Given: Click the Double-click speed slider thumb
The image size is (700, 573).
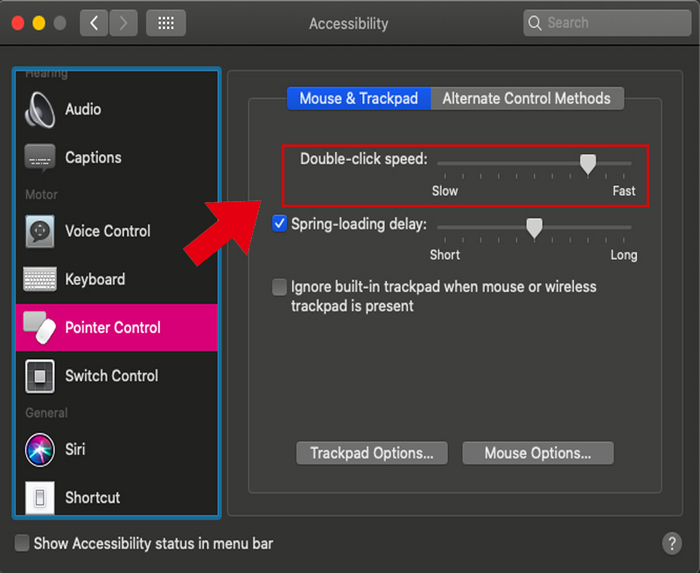Looking at the screenshot, I should [x=588, y=164].
